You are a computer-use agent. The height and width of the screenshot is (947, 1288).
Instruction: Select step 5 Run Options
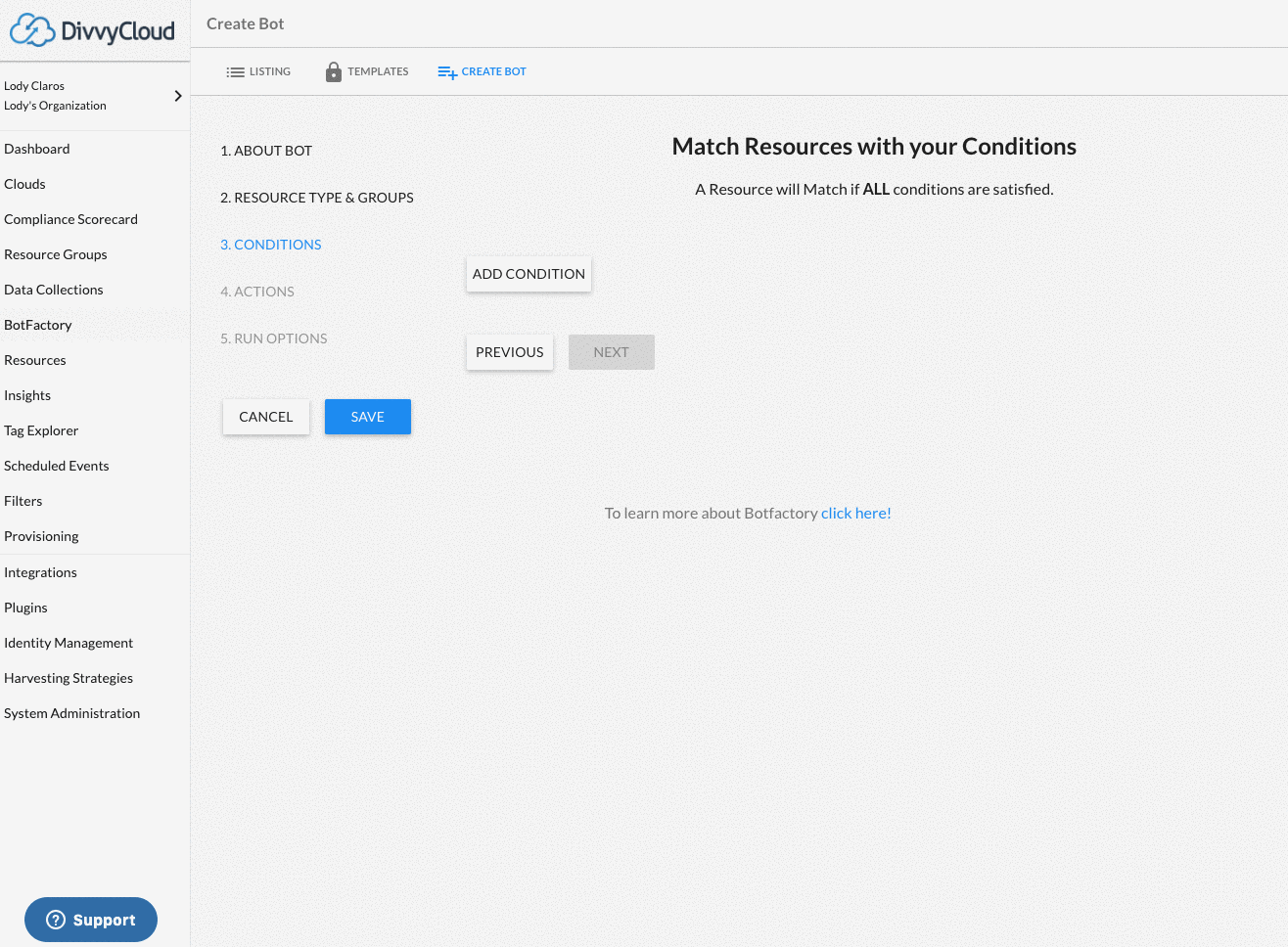[x=274, y=338]
